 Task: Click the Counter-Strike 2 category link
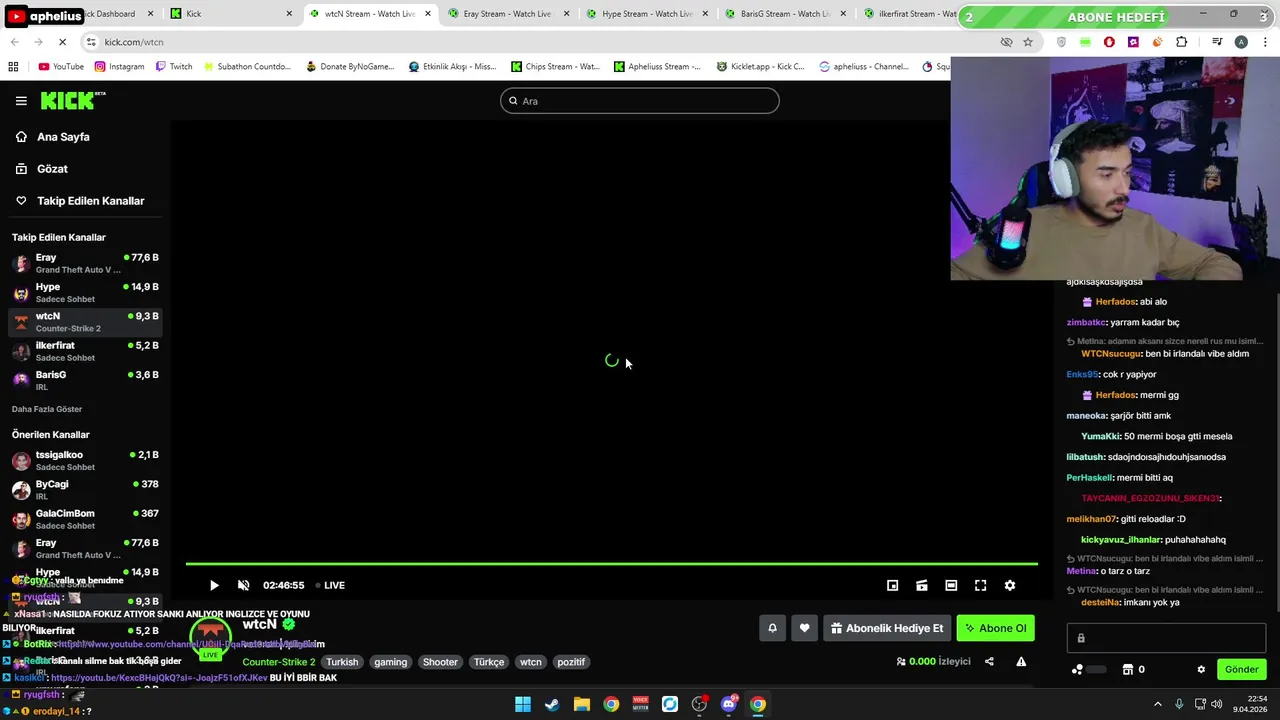[278, 662]
